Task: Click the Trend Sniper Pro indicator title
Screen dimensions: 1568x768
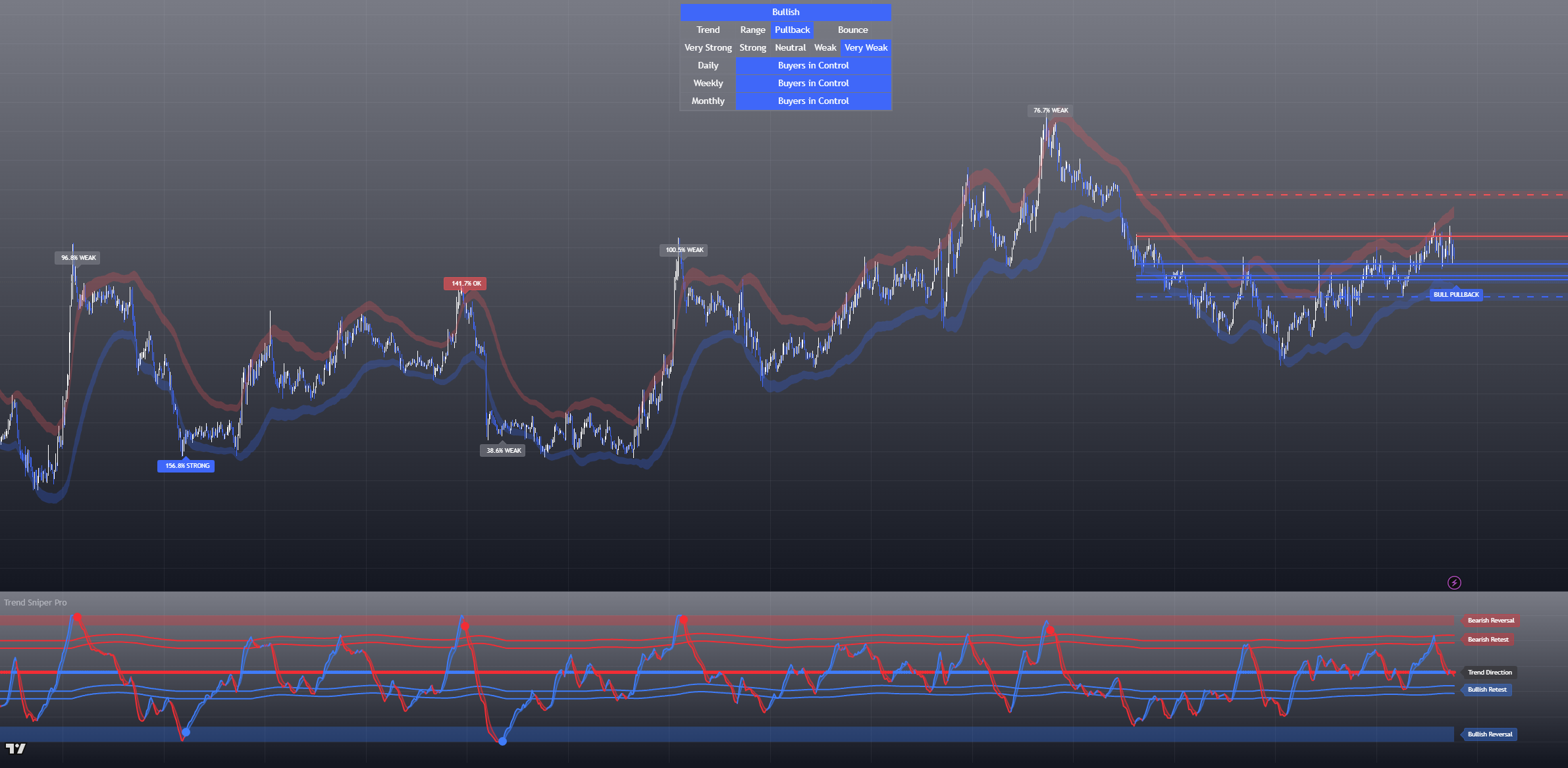Action: click(36, 603)
